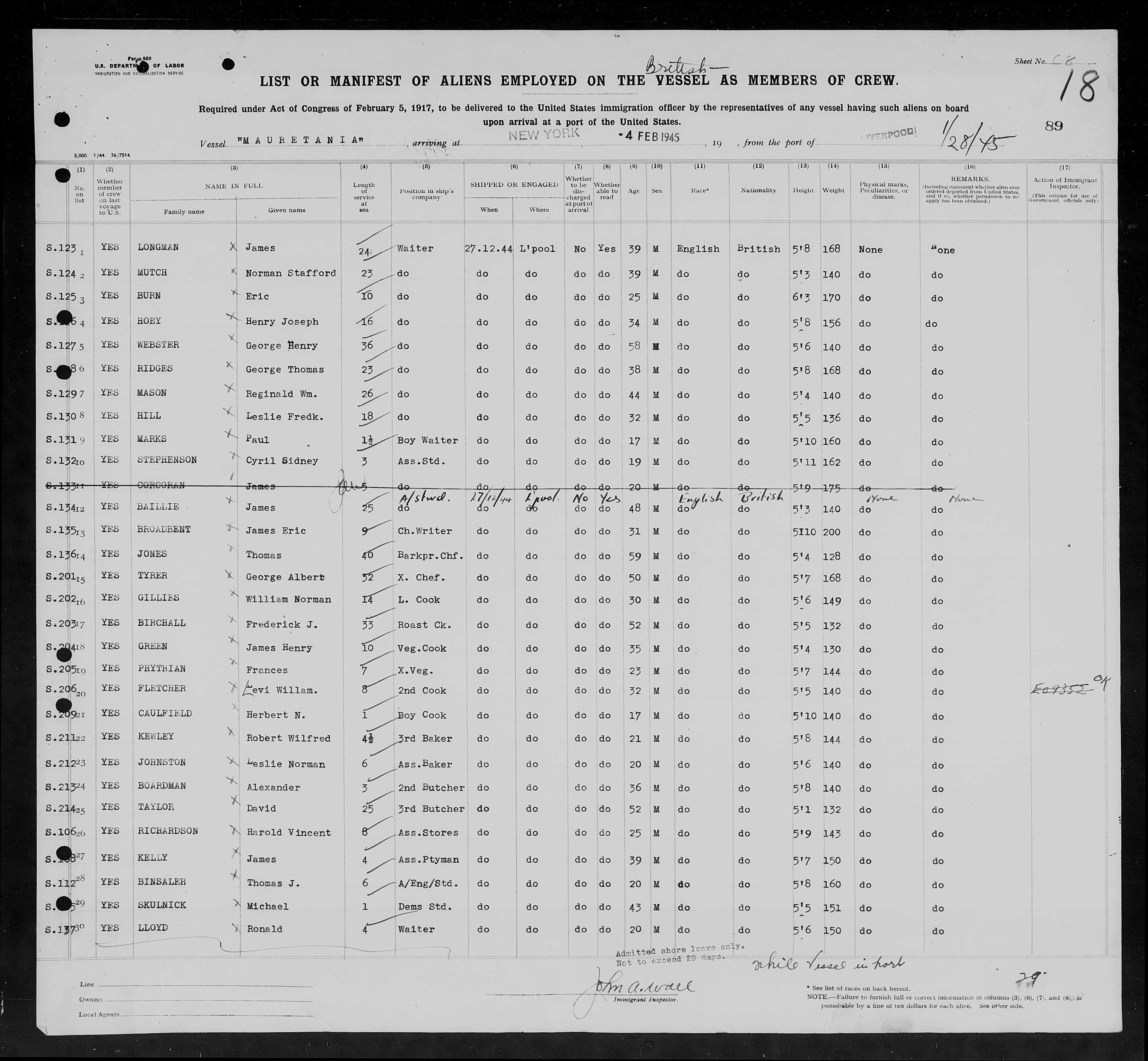This screenshot has width=1148, height=1061.
Task: Select the given name "Reginald Wm."
Action: click(x=281, y=394)
